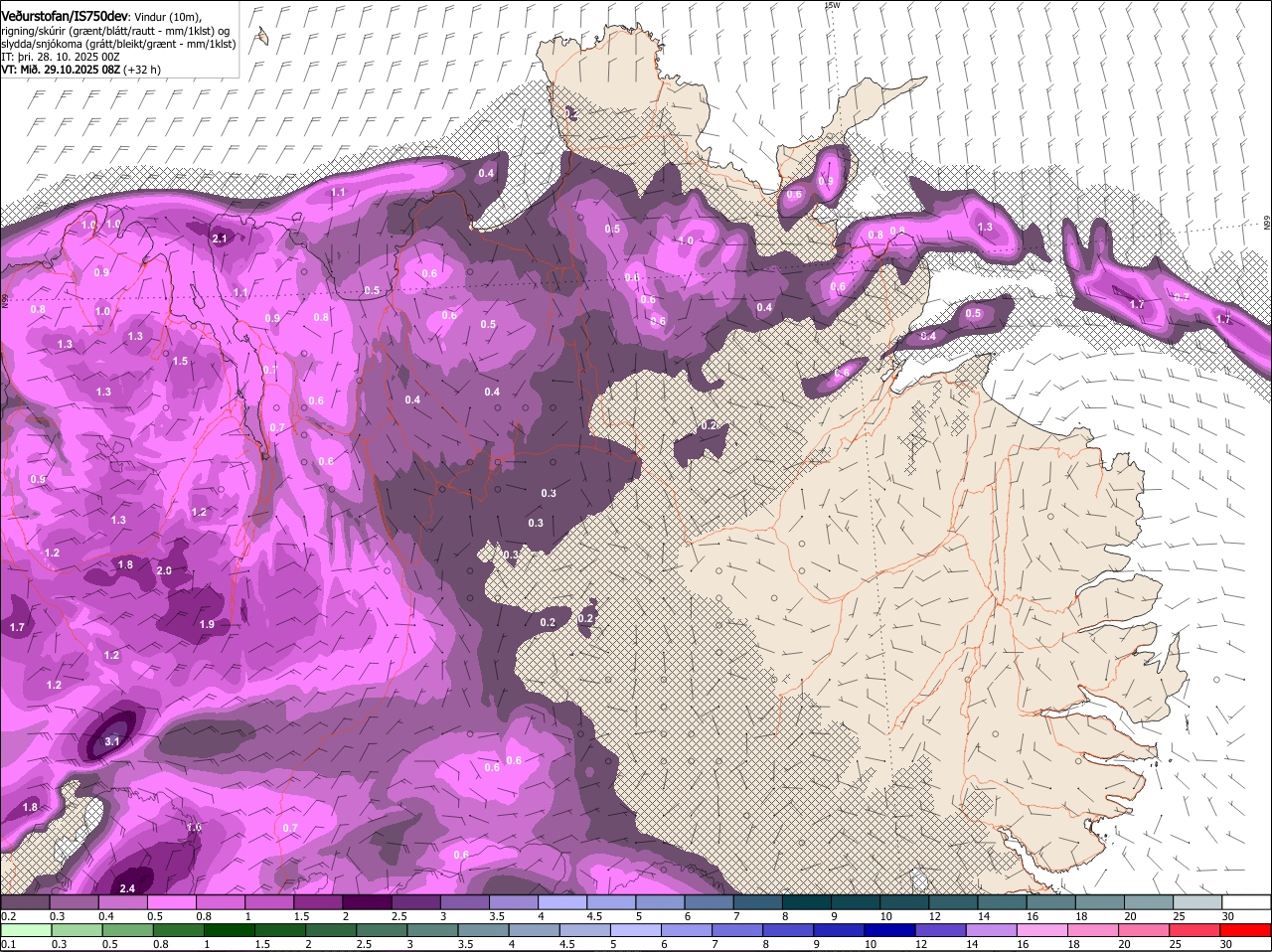Screen dimensions: 1272x952
Task: Click the 1.5 value label on the map
Action: [180, 361]
